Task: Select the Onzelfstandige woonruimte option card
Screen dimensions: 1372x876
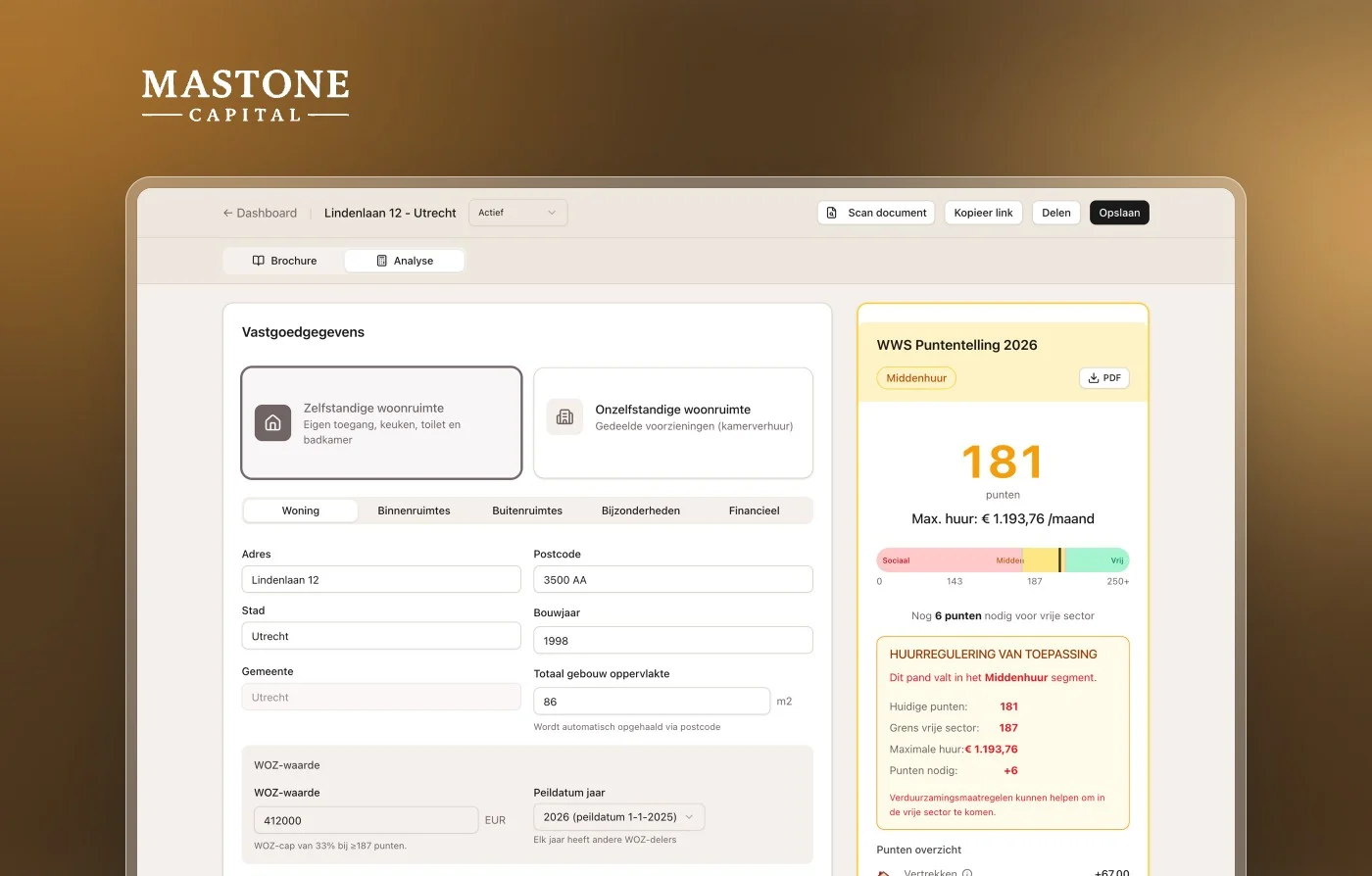Action: [673, 423]
